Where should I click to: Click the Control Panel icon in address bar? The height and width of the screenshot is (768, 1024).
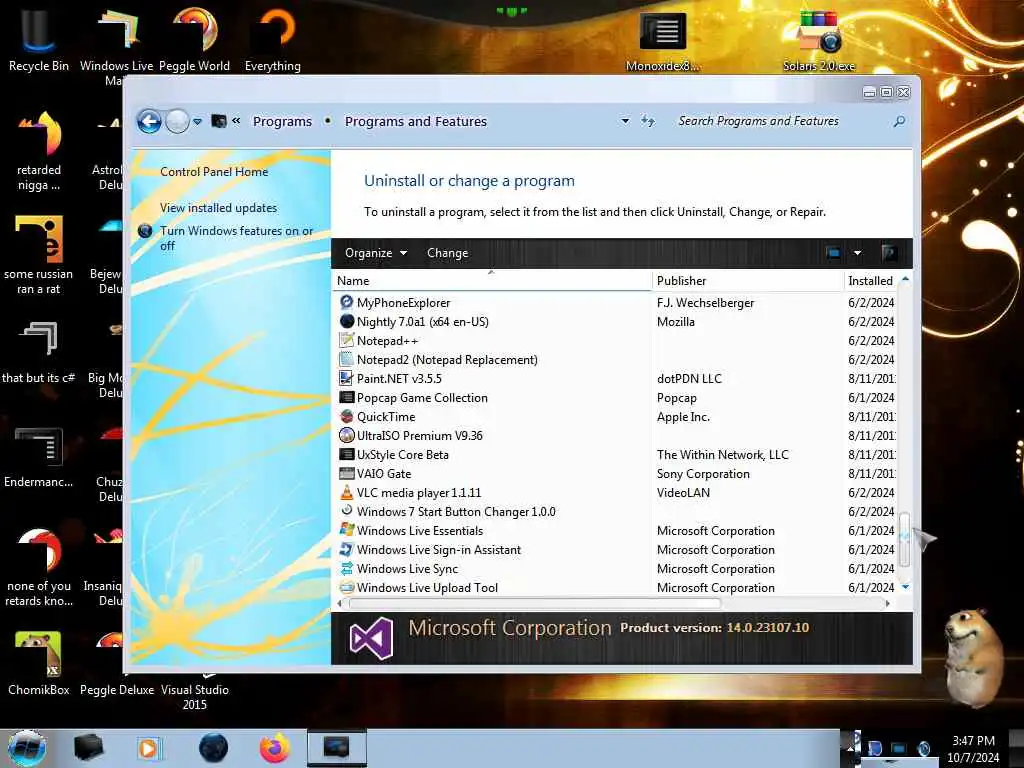coord(219,121)
